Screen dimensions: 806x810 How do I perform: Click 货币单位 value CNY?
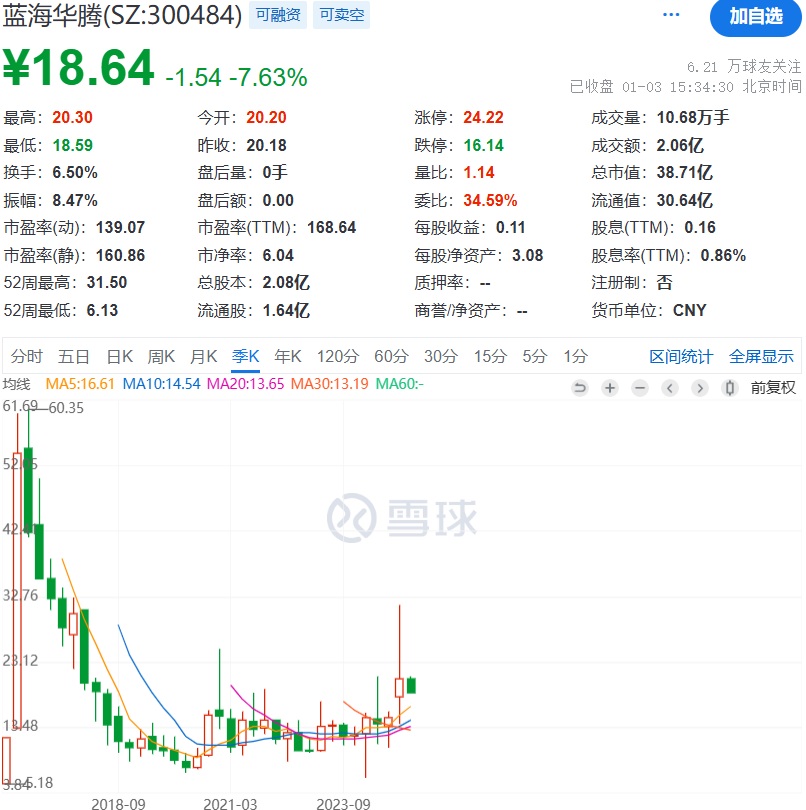689,310
